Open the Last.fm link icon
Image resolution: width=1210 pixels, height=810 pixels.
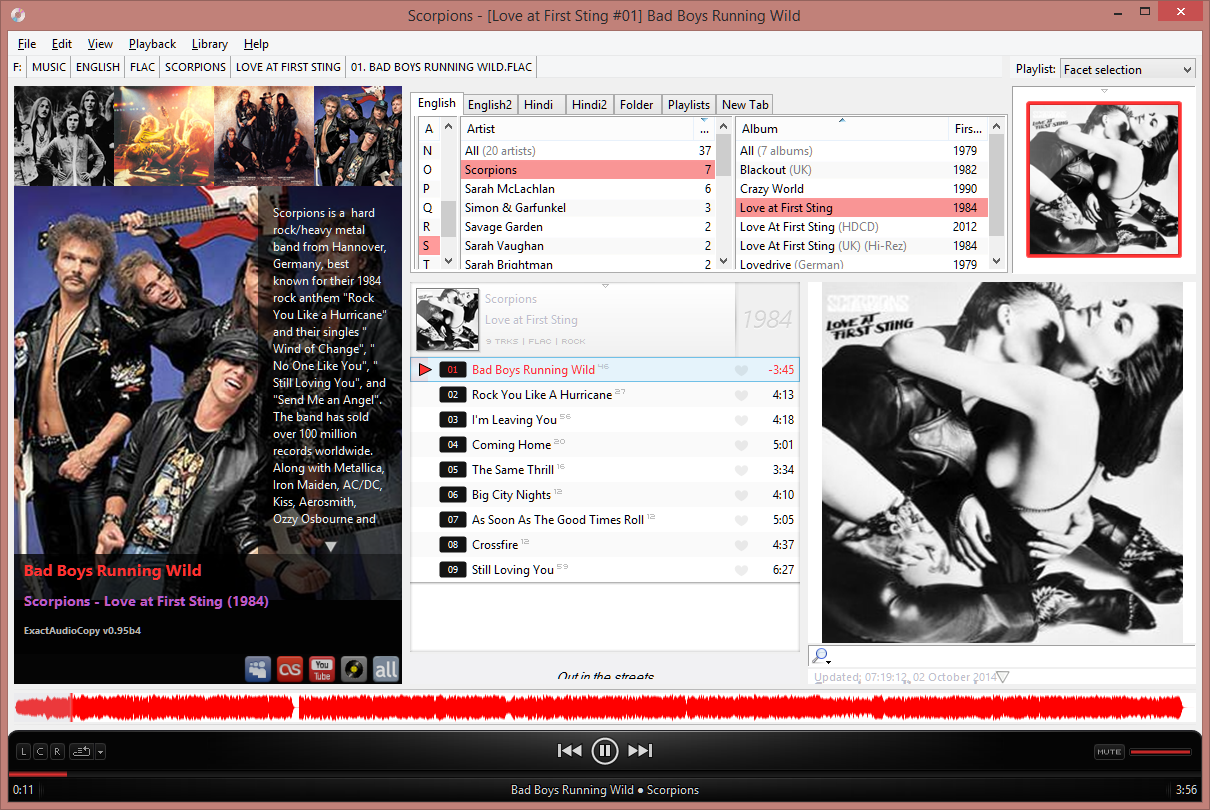[290, 669]
